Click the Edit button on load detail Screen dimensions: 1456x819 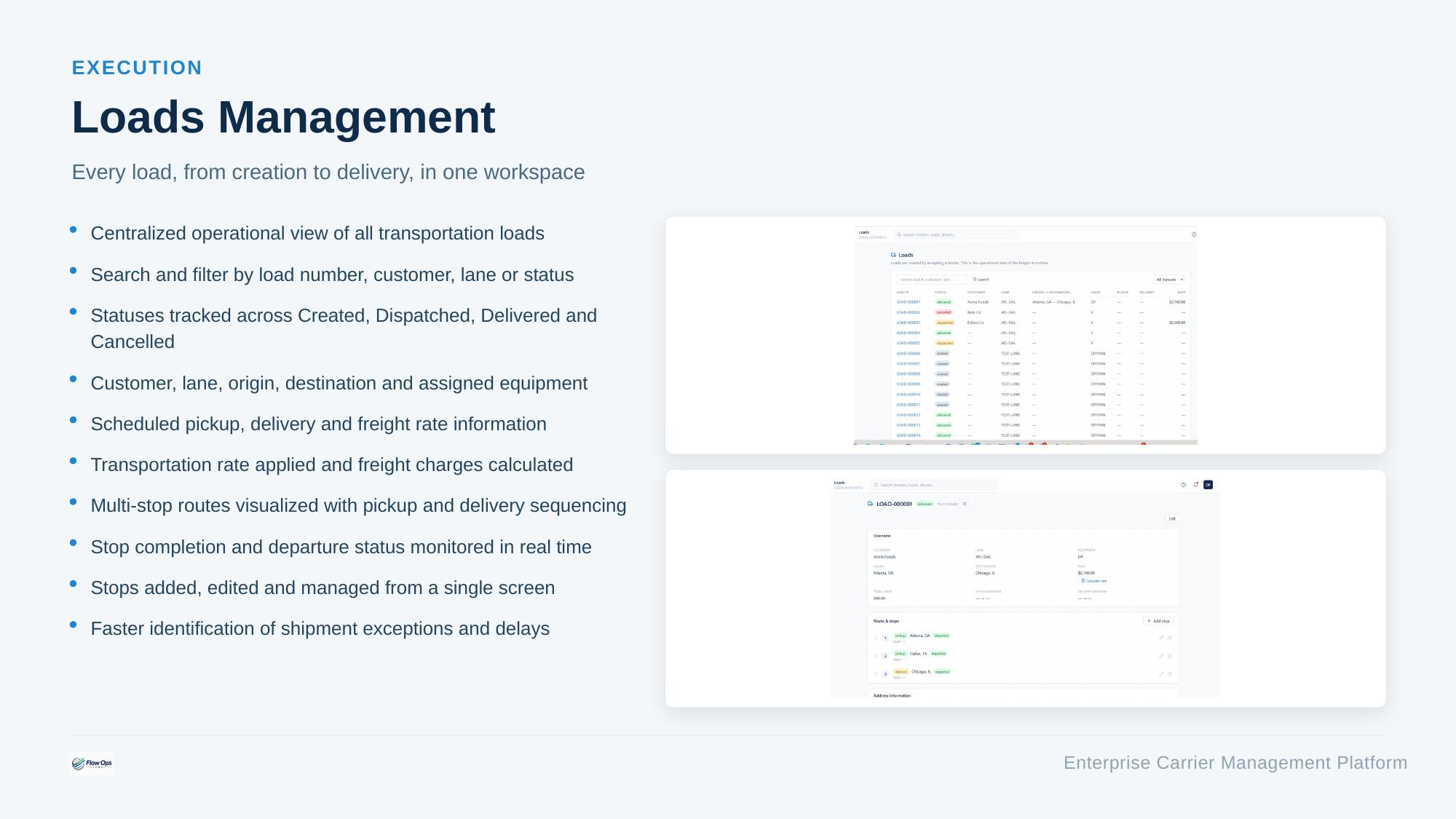point(1171,519)
